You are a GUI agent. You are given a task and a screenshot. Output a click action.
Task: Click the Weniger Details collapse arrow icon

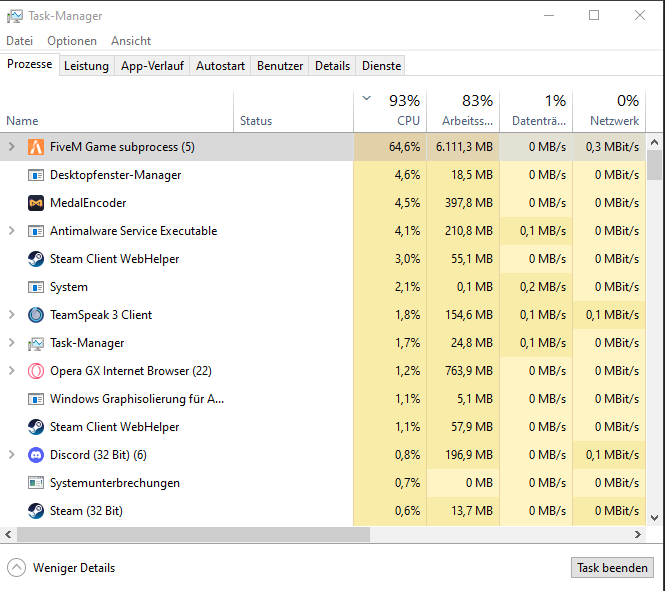(x=17, y=568)
